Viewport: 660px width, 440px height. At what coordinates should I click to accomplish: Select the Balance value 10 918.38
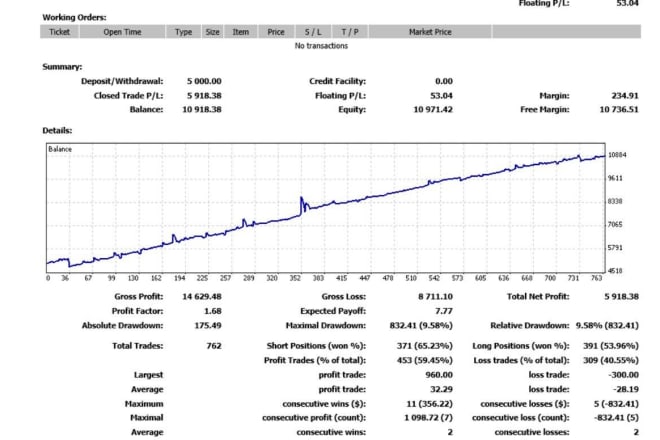[x=202, y=109]
